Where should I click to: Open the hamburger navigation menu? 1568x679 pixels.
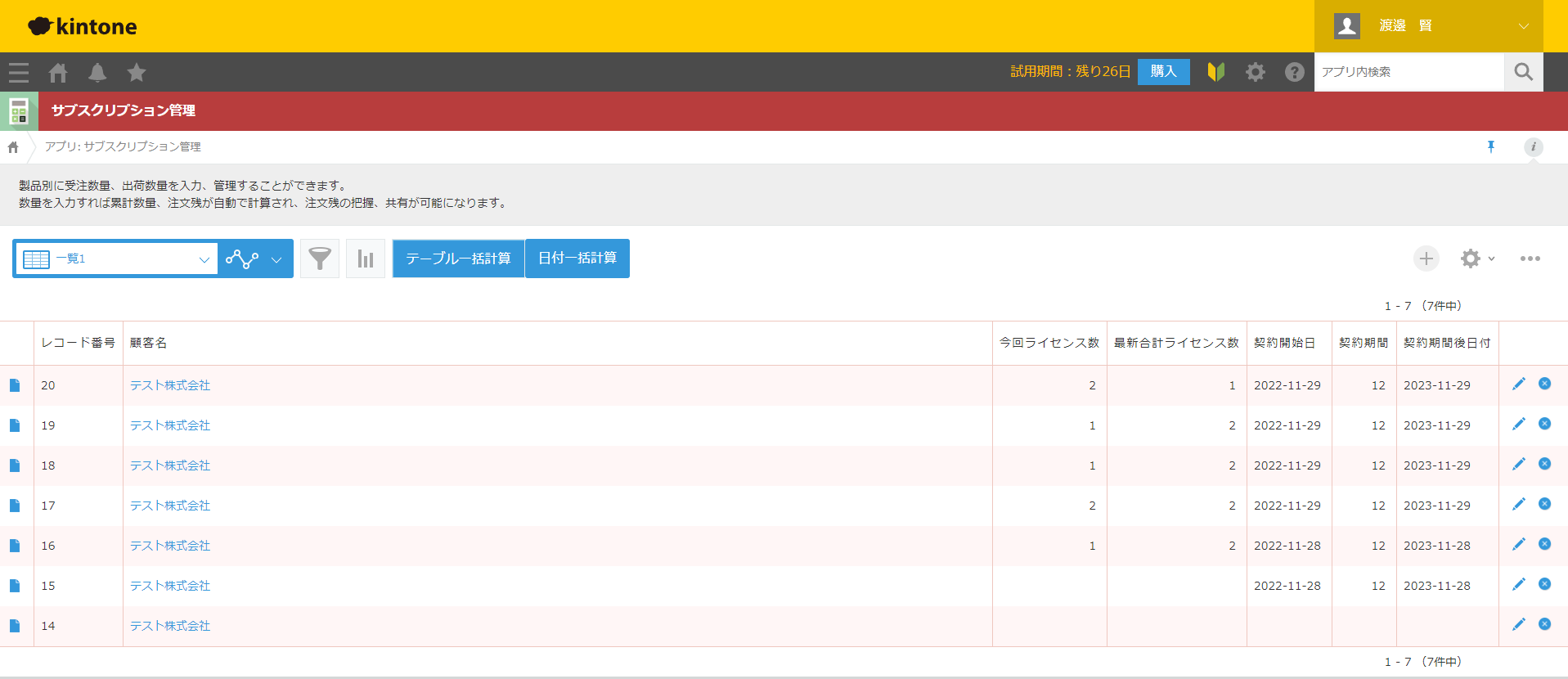click(19, 73)
